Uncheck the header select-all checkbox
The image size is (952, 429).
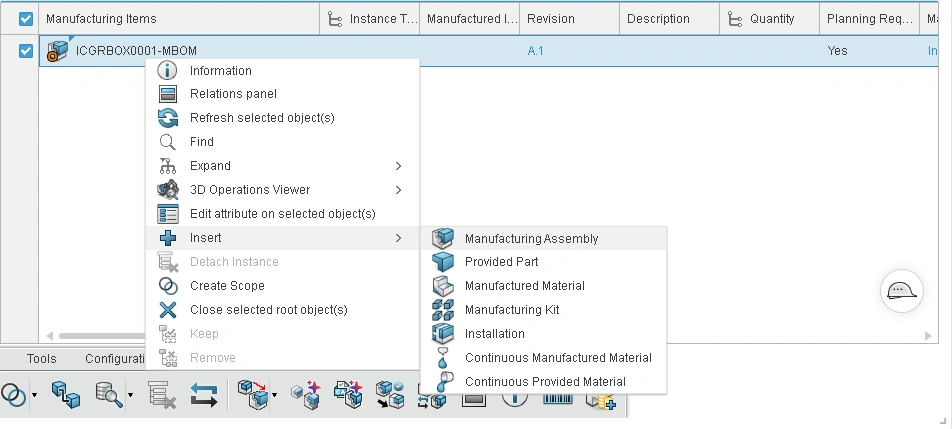26,19
